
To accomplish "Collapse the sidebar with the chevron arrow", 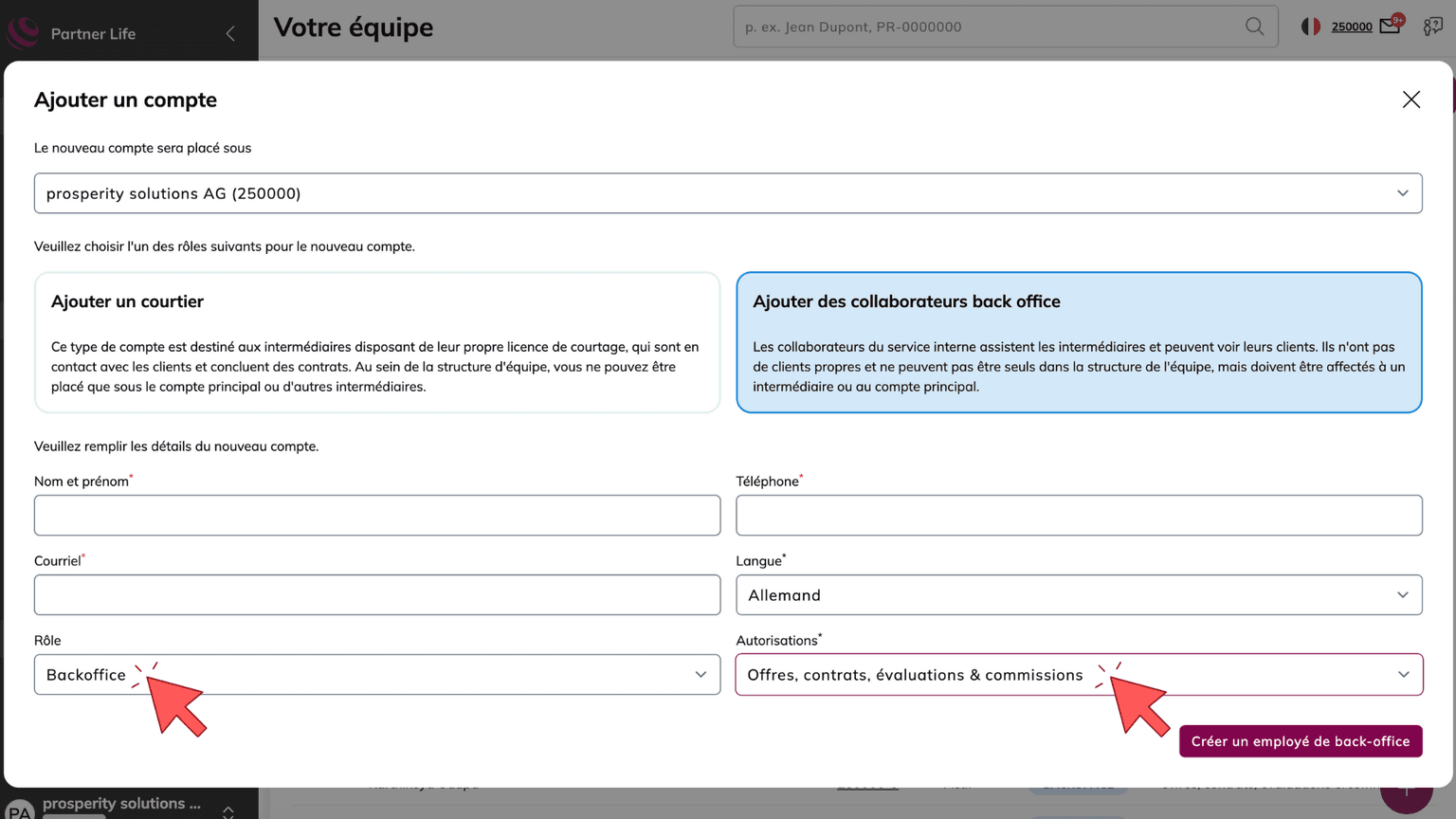I will pyautogui.click(x=230, y=34).
